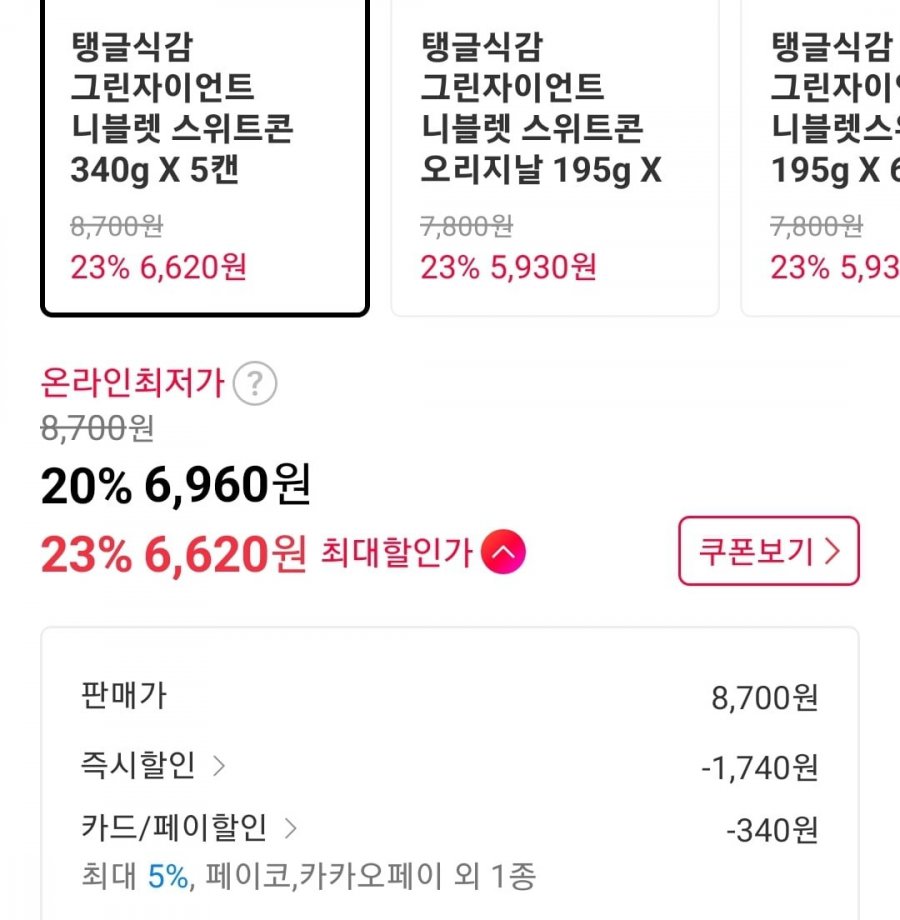Click the 판매가 row label
The height and width of the screenshot is (920, 900).
123,696
